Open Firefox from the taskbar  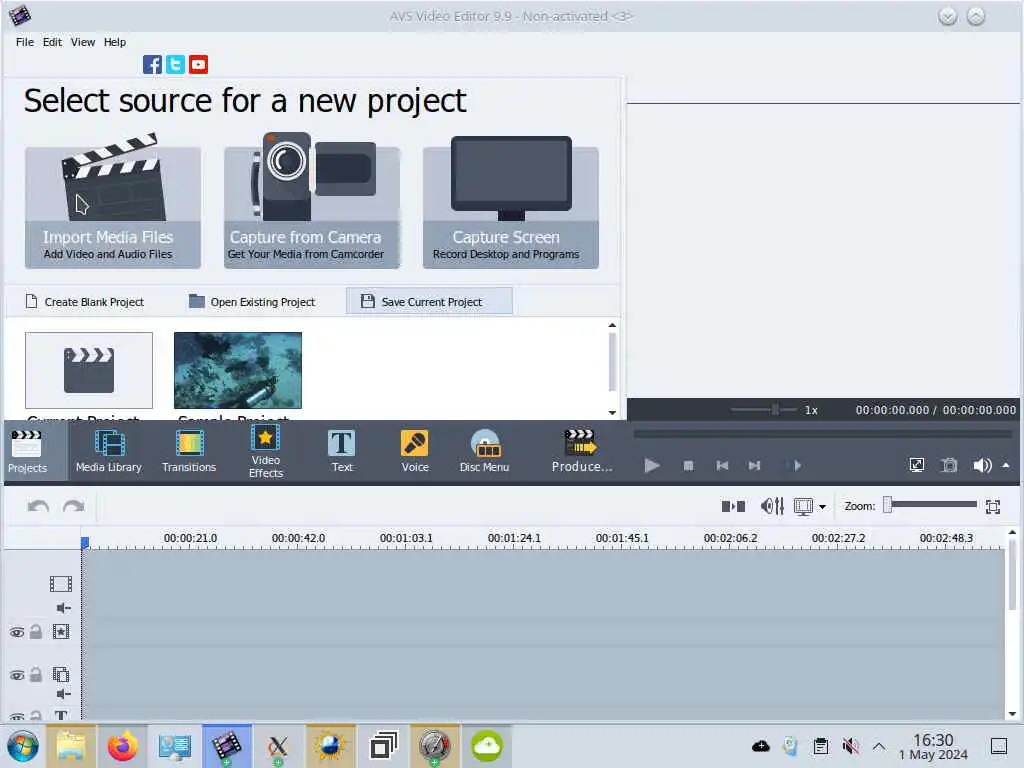pos(122,746)
